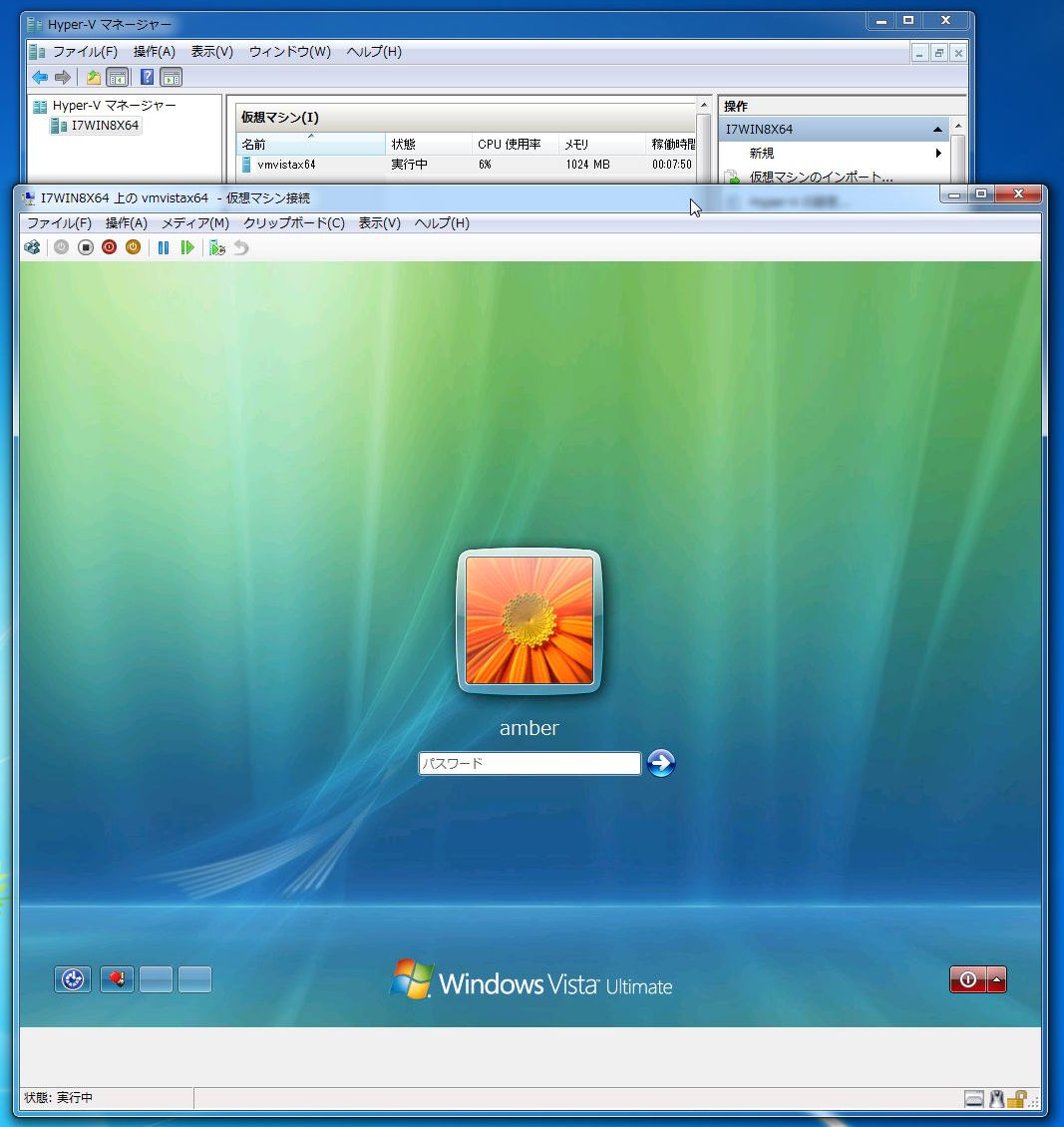Image resolution: width=1064 pixels, height=1127 pixels.
Task: Sort by the メモリ column header
Action: pos(602,145)
